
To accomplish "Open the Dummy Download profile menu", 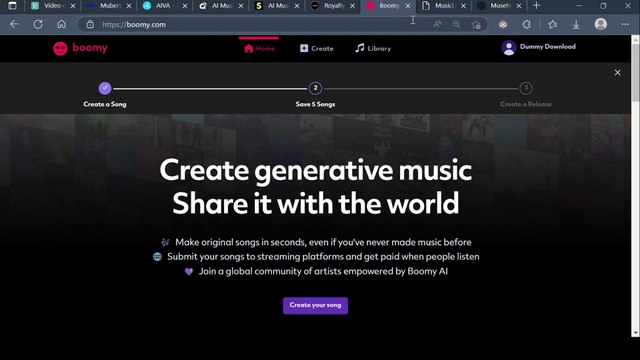I will click(538, 47).
